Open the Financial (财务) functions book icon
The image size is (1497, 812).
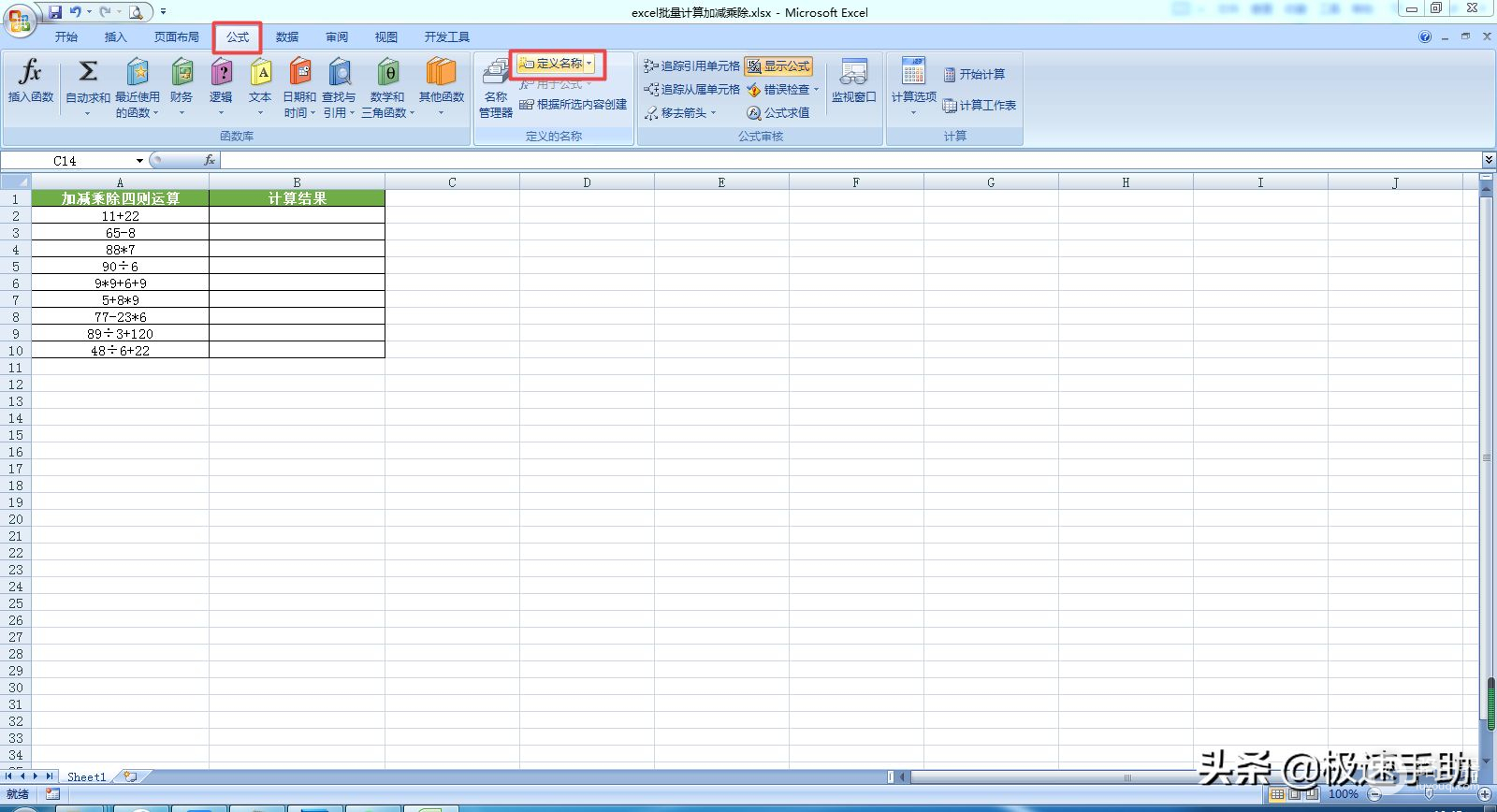(x=182, y=73)
